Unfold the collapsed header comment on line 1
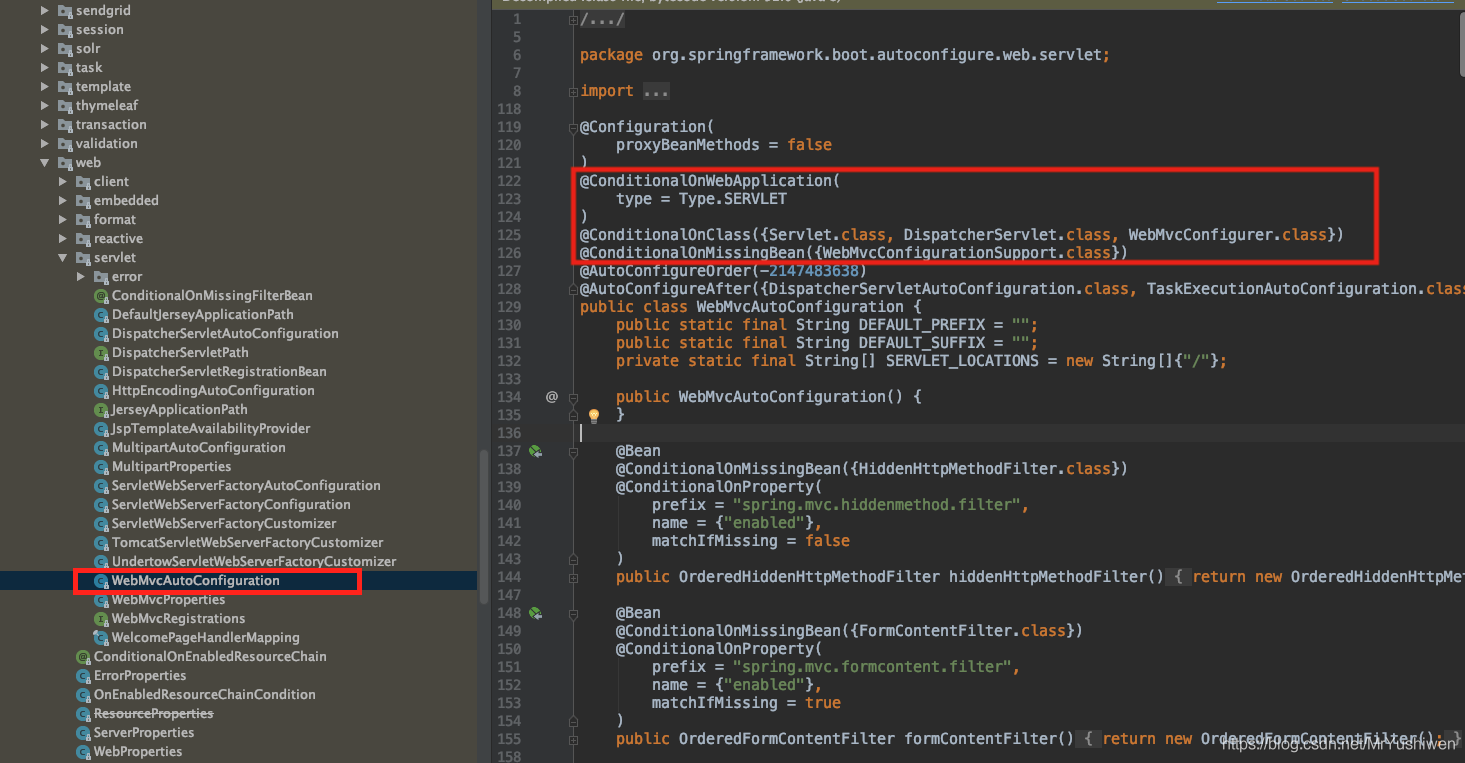 [x=573, y=20]
